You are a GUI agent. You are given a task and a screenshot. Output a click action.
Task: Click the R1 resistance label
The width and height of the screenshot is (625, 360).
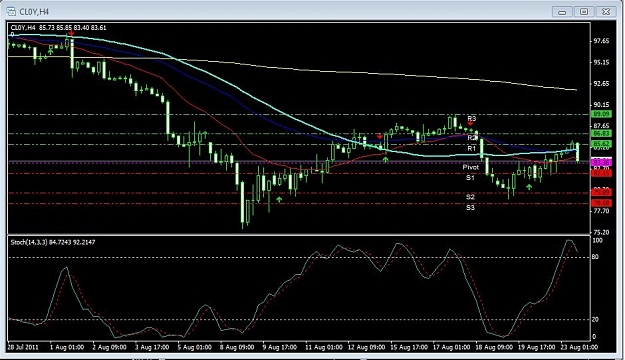472,148
